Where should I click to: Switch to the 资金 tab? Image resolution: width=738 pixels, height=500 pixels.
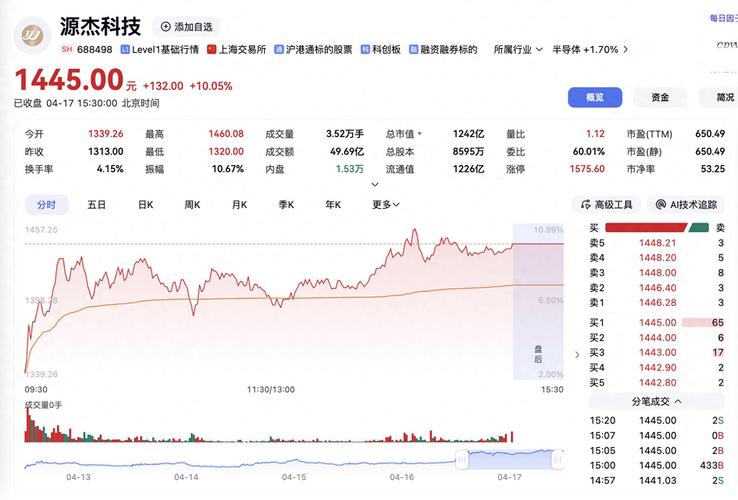(x=660, y=97)
